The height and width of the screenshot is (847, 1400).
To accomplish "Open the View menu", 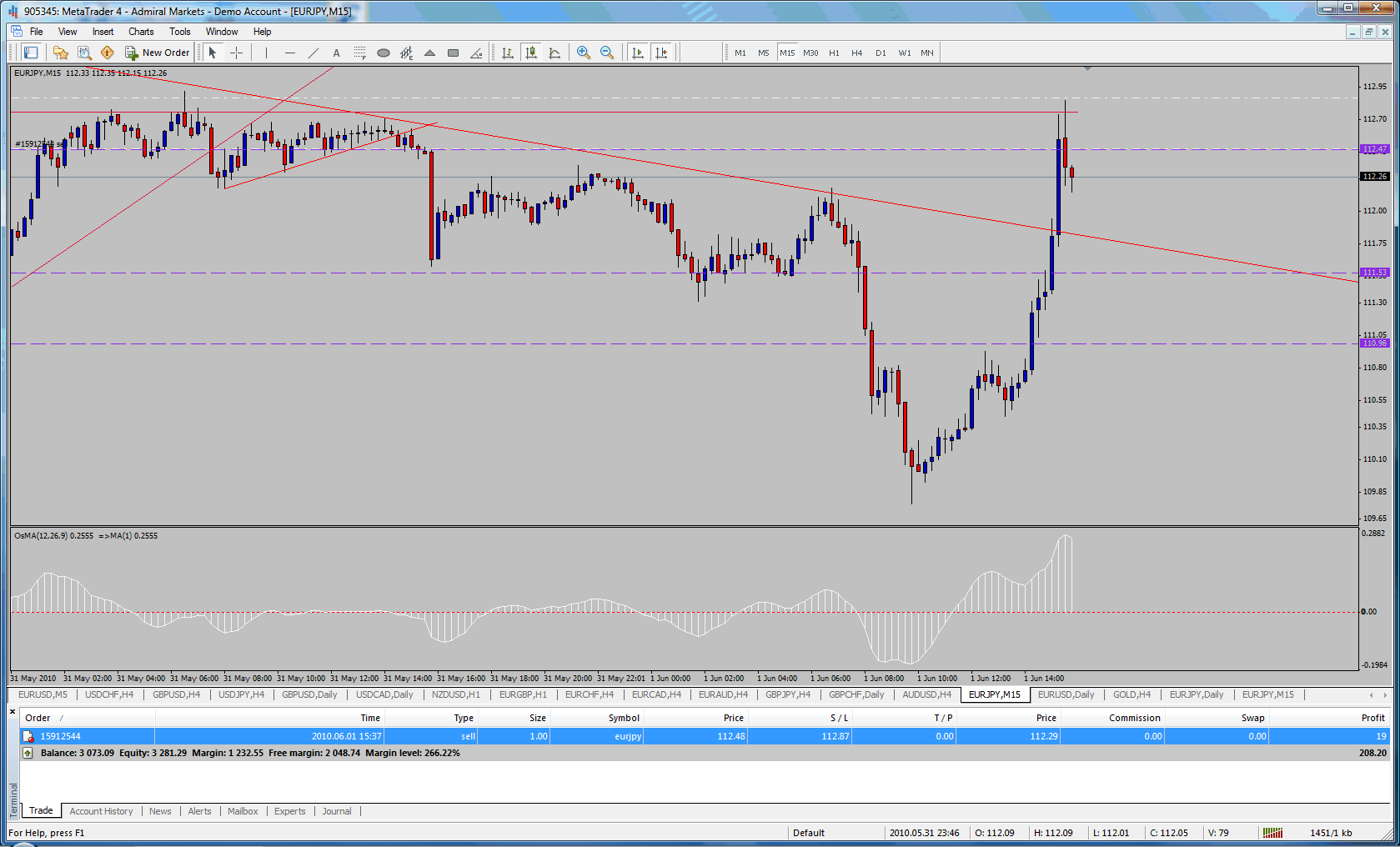I will [68, 32].
